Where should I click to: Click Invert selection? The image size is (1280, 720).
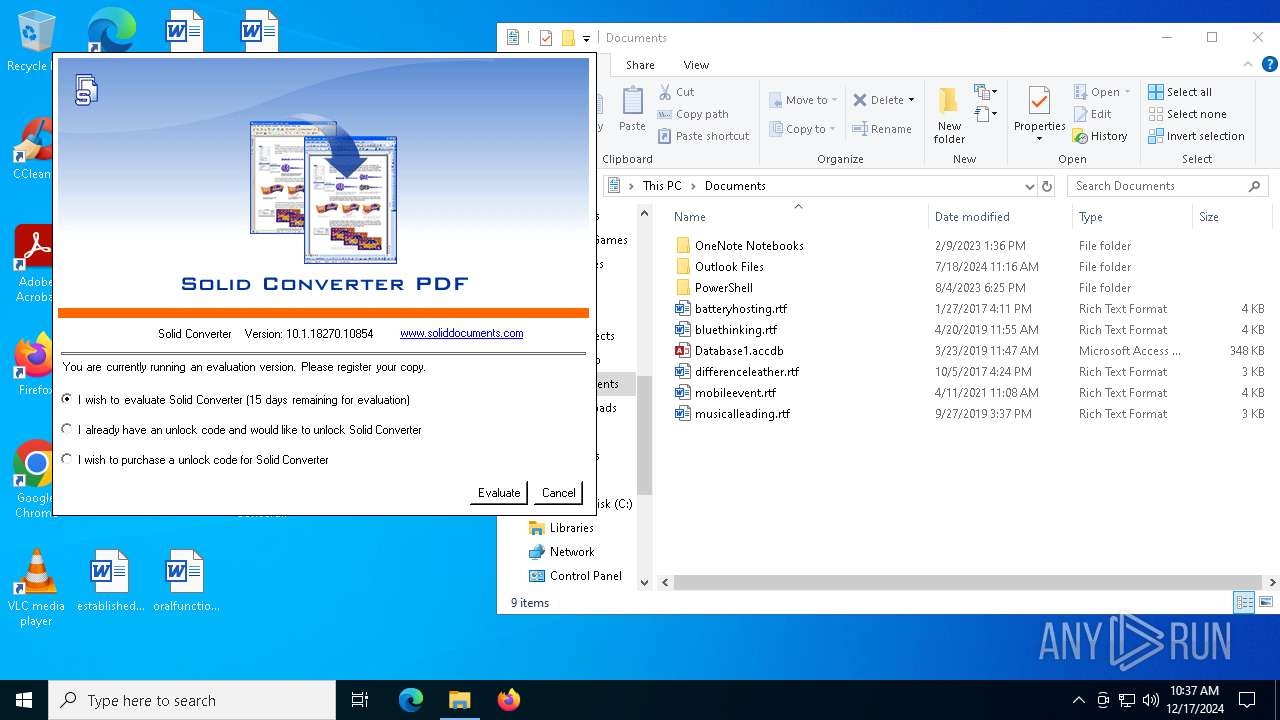1196,136
